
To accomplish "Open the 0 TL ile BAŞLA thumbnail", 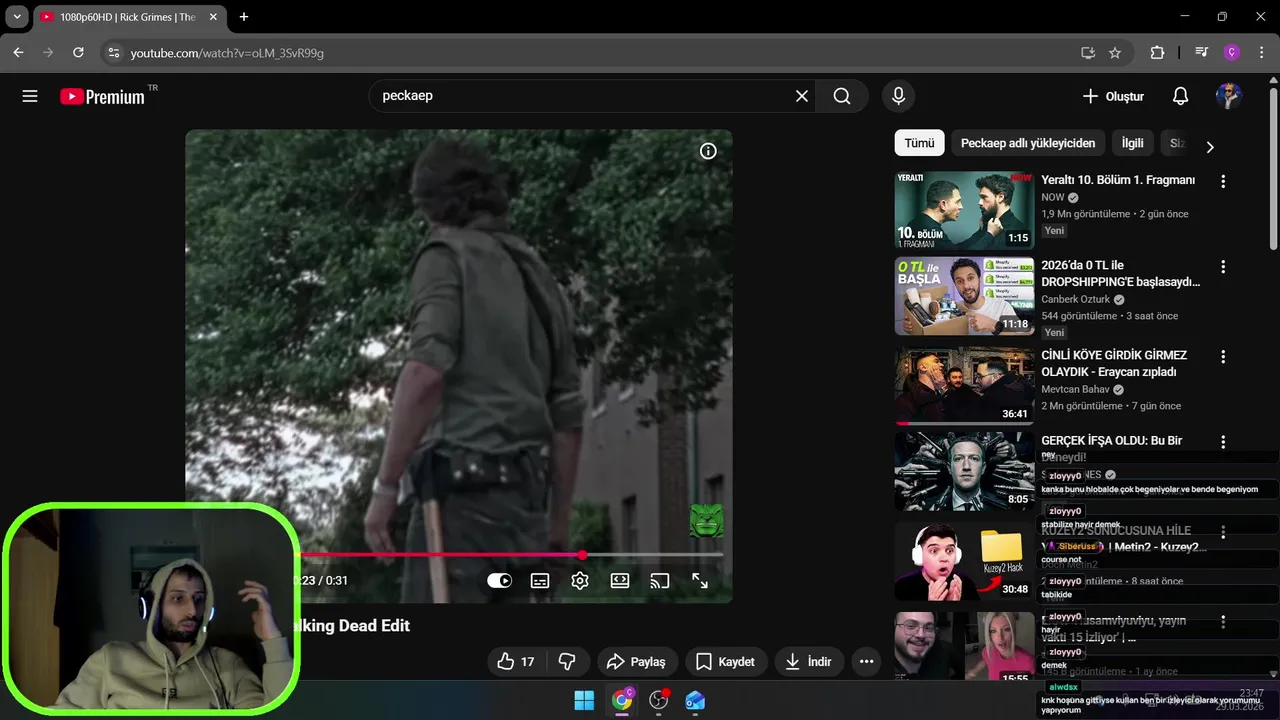I will [x=964, y=296].
